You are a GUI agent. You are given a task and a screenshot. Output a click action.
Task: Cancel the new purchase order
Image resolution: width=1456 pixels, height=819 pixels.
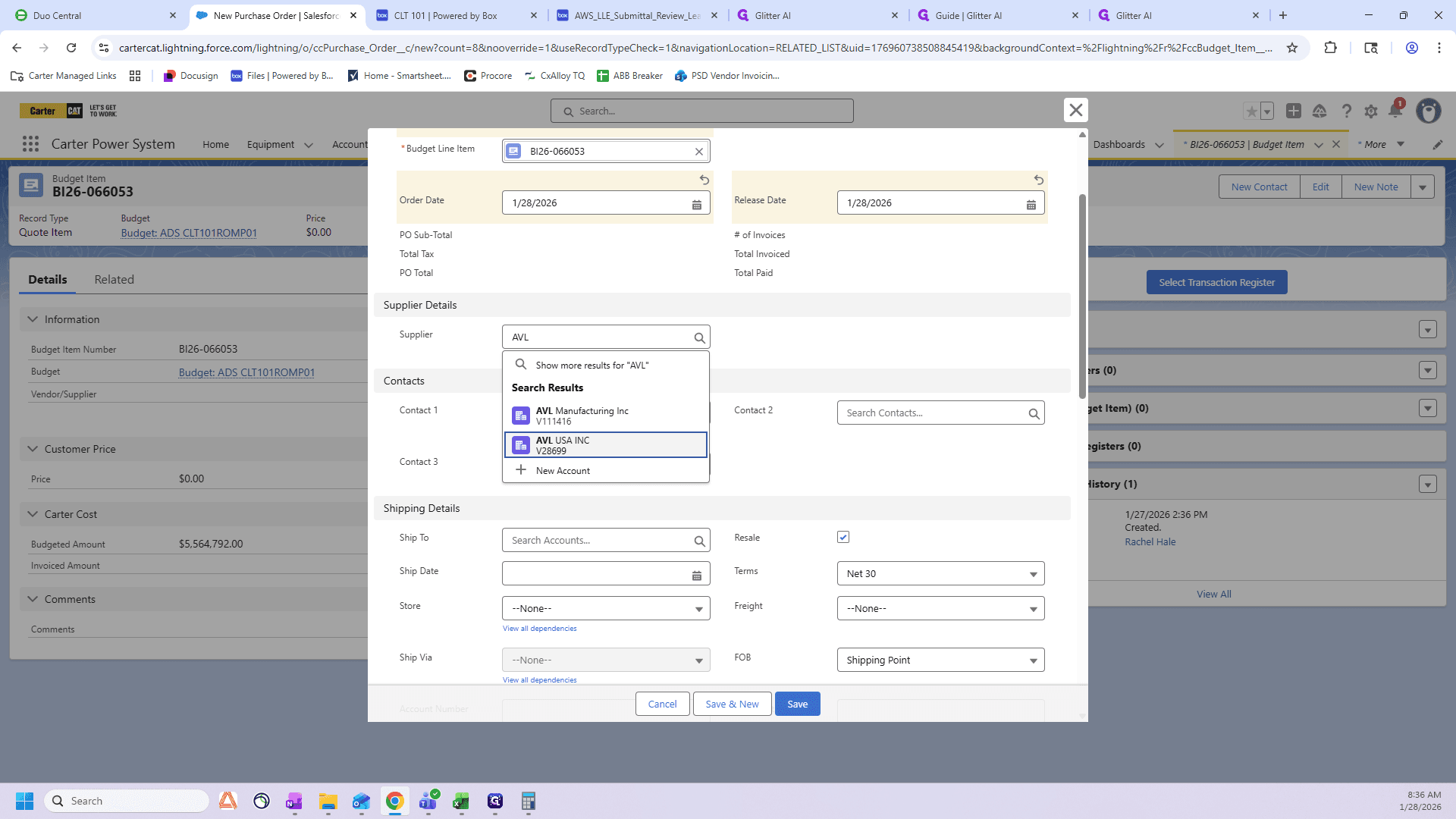[662, 704]
